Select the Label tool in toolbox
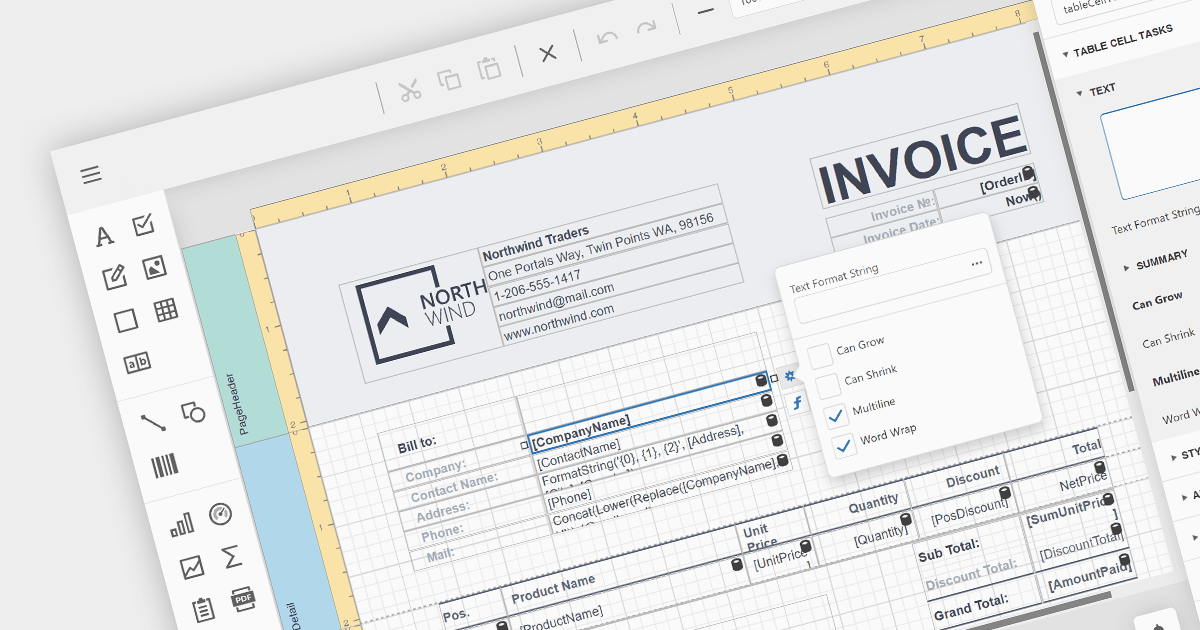 coord(104,237)
